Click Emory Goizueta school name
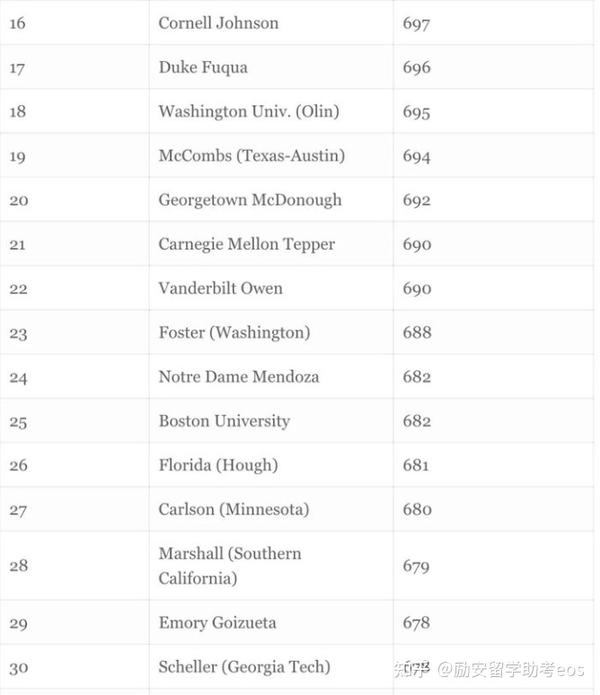600x695 pixels. coord(217,623)
